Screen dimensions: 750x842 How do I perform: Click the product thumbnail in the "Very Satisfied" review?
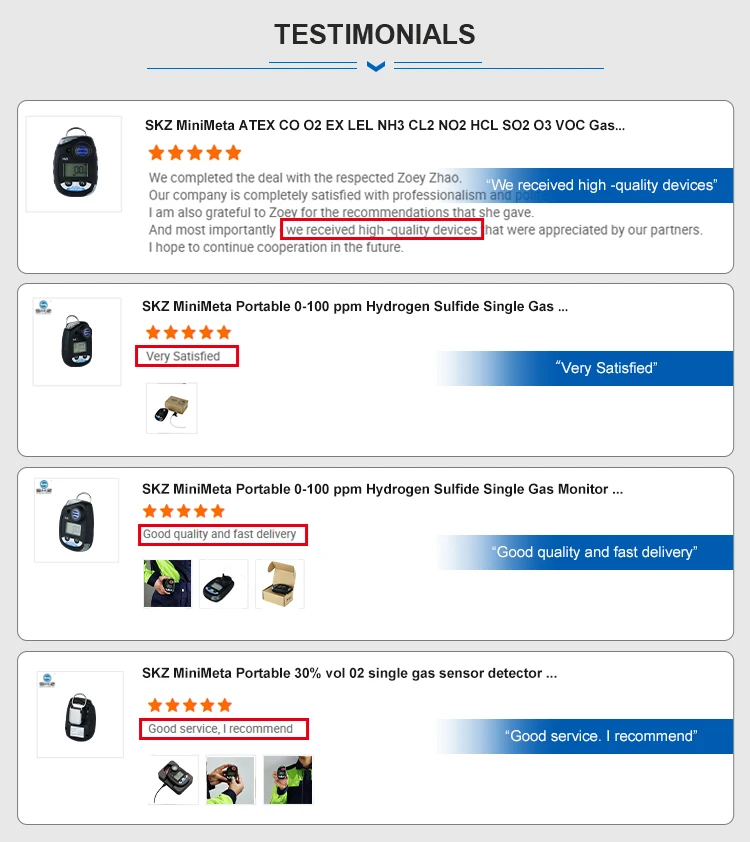coord(76,341)
